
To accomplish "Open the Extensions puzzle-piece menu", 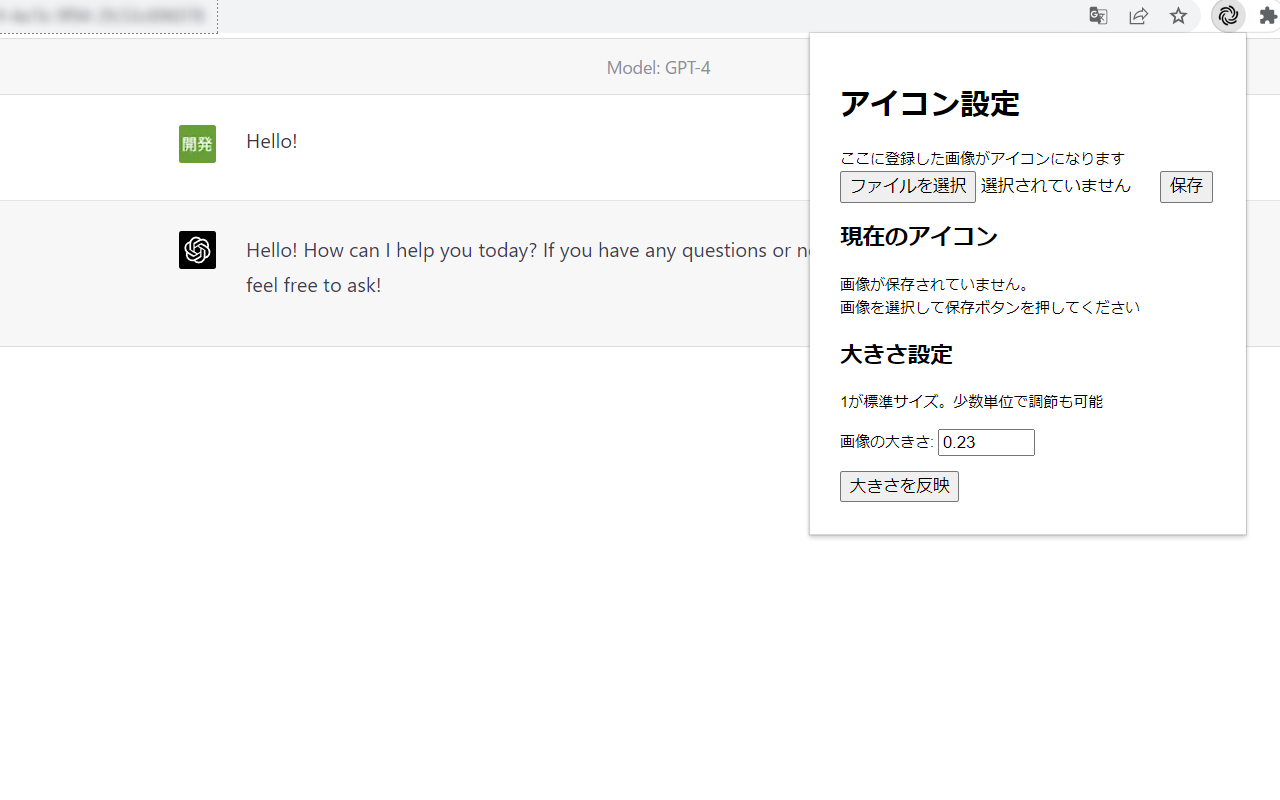I will [x=1268, y=16].
